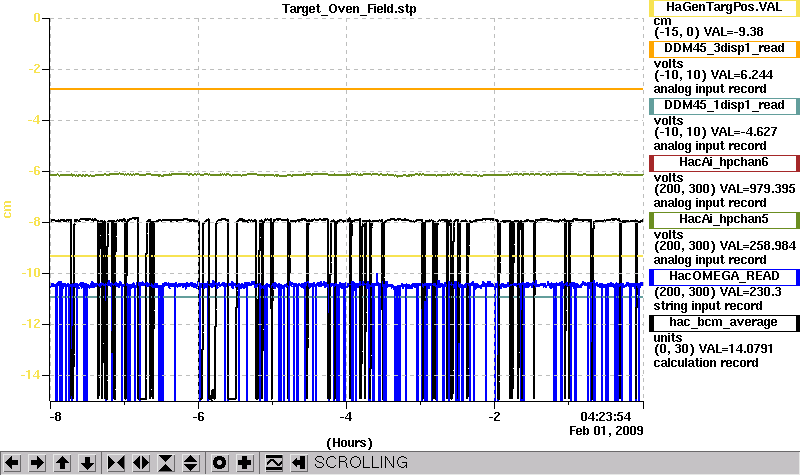
Task: Zoom in vertically with hourglass-shaped icon
Action: point(166,463)
